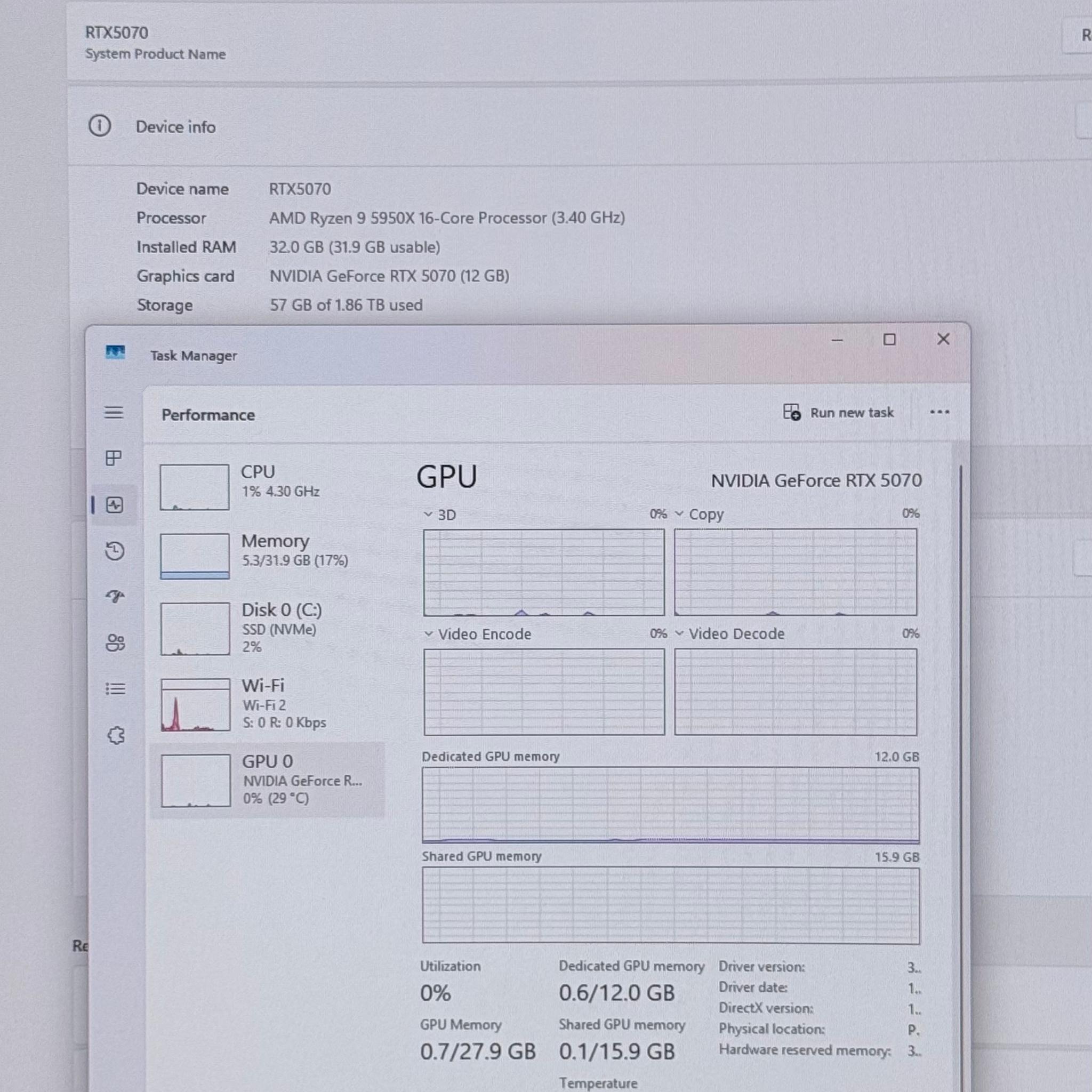This screenshot has width=1092, height=1092.
Task: Open the Task Manager hamburger navigation menu
Action: pos(114,412)
